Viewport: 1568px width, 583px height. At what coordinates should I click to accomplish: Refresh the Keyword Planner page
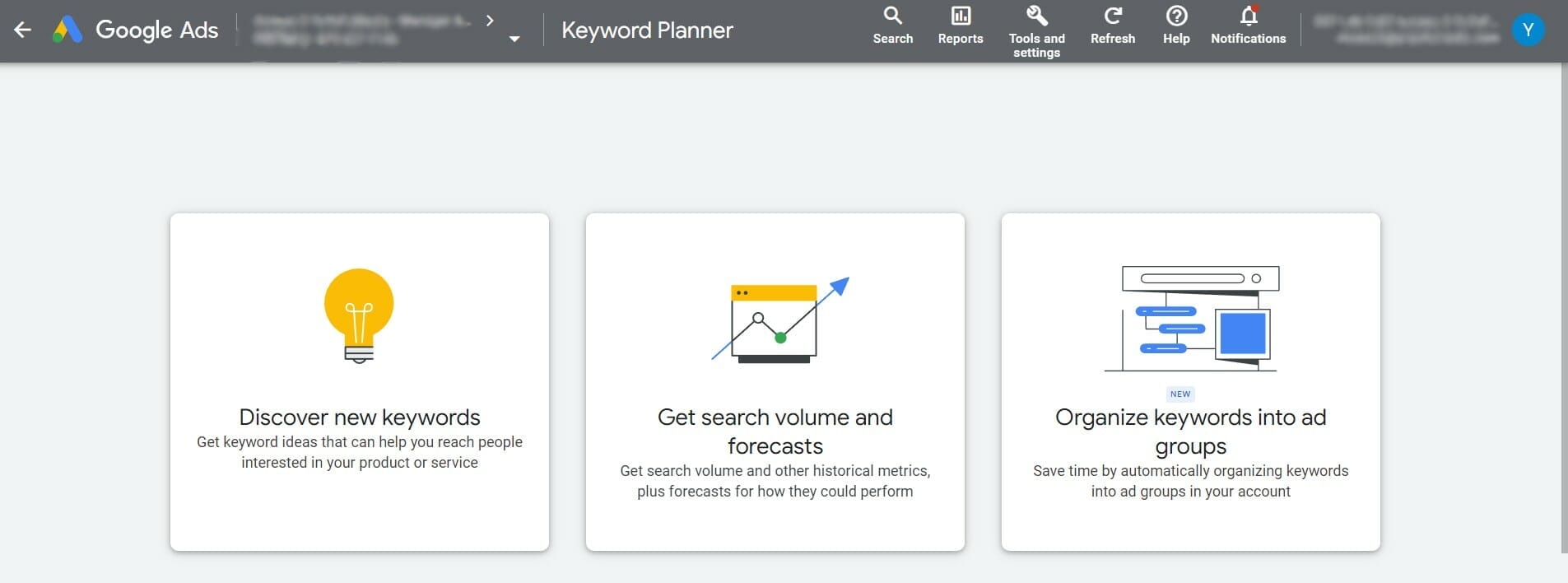pos(1113,25)
